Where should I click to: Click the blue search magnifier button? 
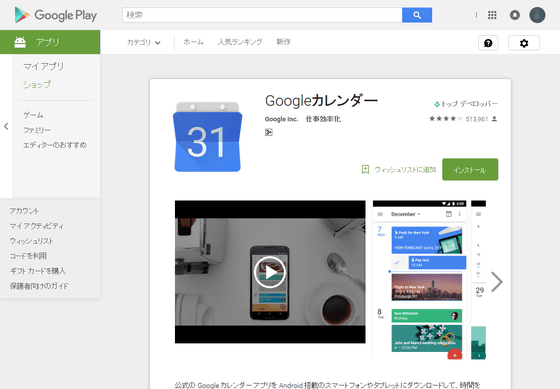click(417, 15)
